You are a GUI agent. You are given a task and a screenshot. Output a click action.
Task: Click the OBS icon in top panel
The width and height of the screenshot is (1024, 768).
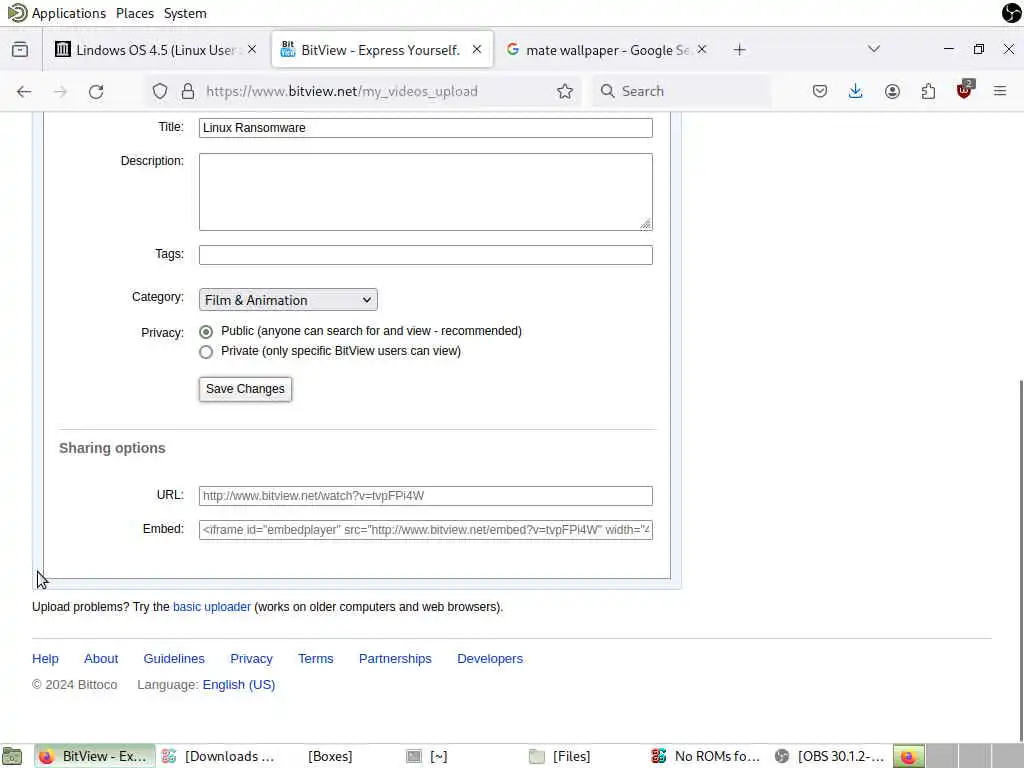(1012, 12)
